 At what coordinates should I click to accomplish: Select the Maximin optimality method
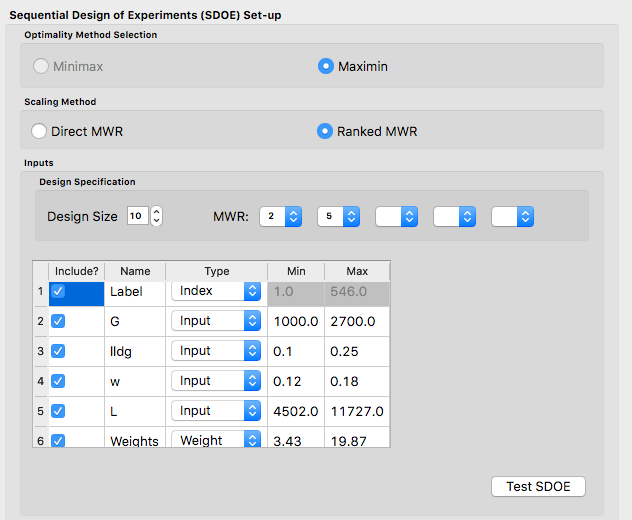pyautogui.click(x=326, y=66)
